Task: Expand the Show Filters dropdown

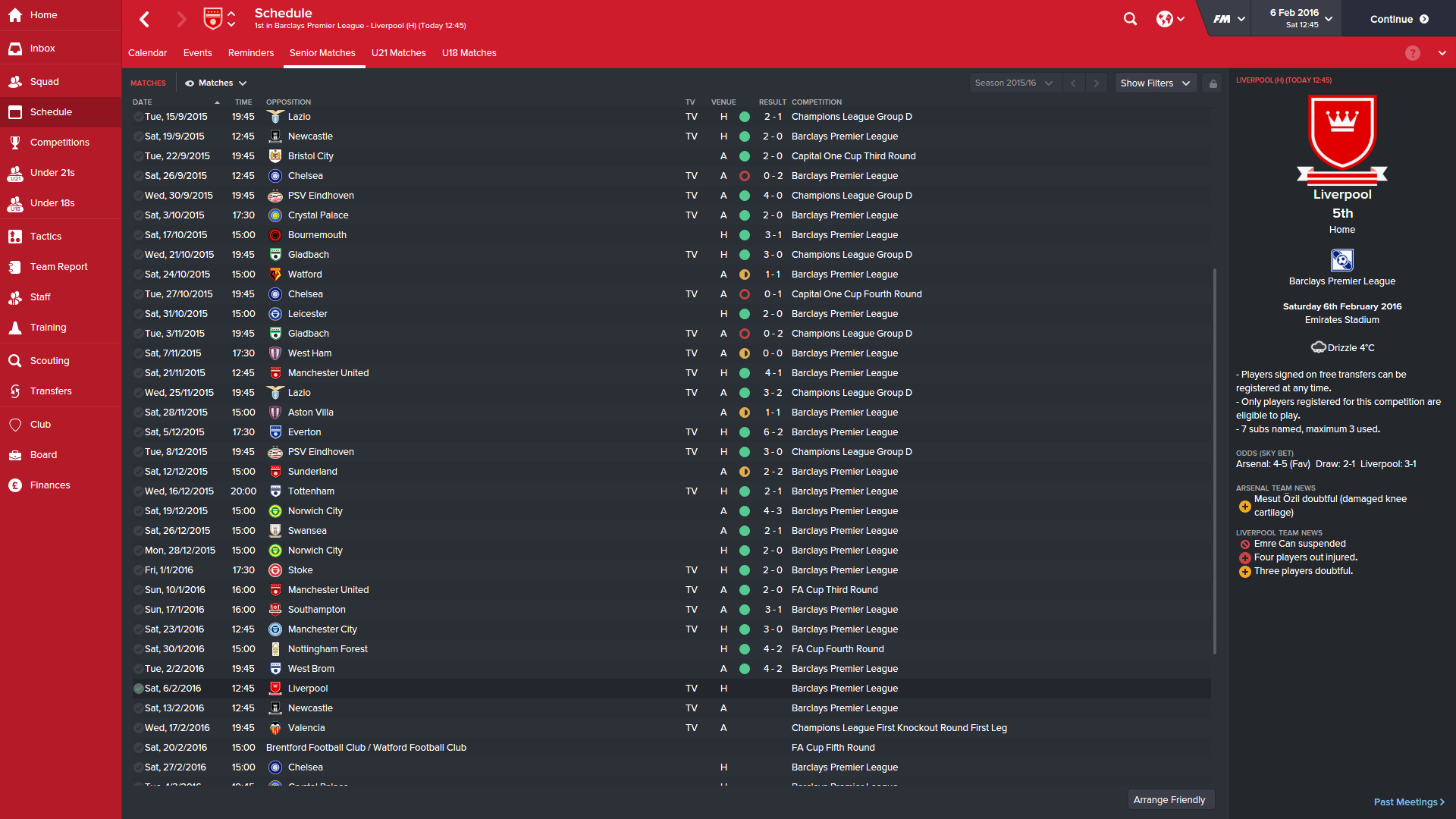Action: click(1156, 83)
